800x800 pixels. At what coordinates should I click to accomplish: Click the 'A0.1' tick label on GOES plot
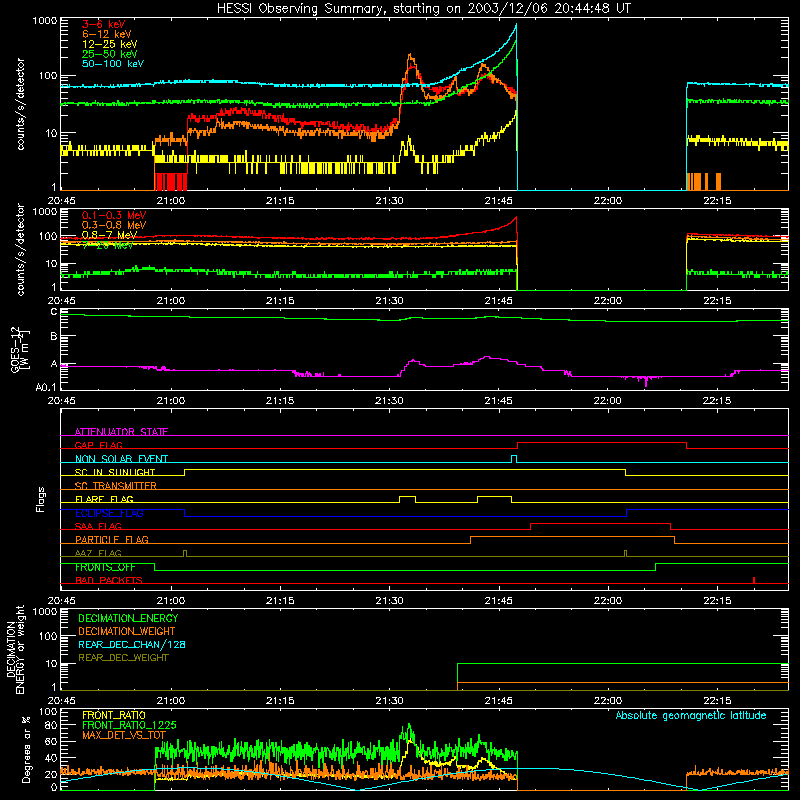(x=46, y=388)
